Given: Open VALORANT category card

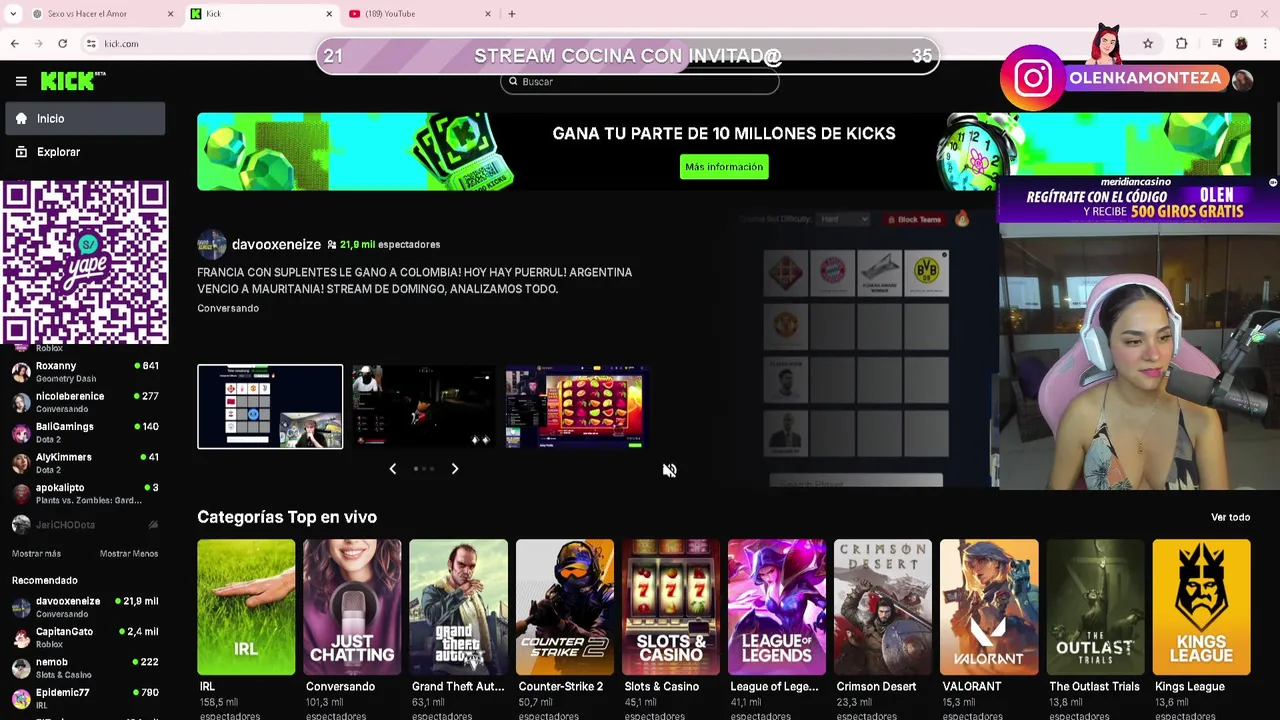Looking at the screenshot, I should [x=989, y=607].
